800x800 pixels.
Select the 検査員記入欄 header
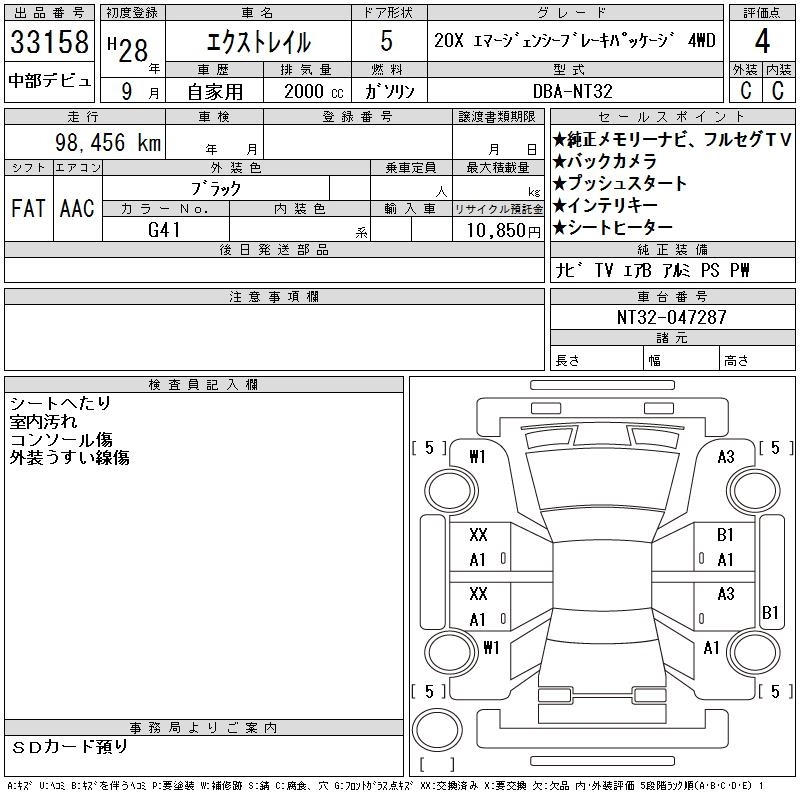(x=203, y=385)
